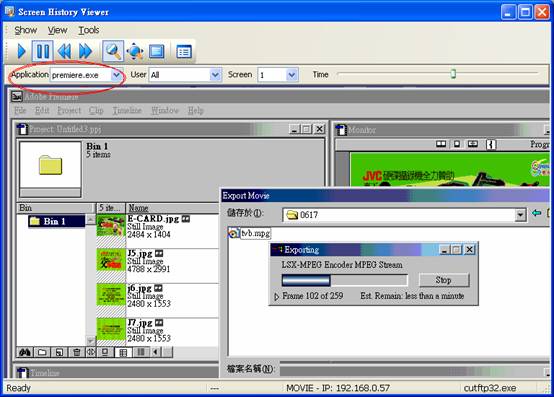554x397 pixels.
Task: Stop the MPEG export
Action: click(x=444, y=280)
